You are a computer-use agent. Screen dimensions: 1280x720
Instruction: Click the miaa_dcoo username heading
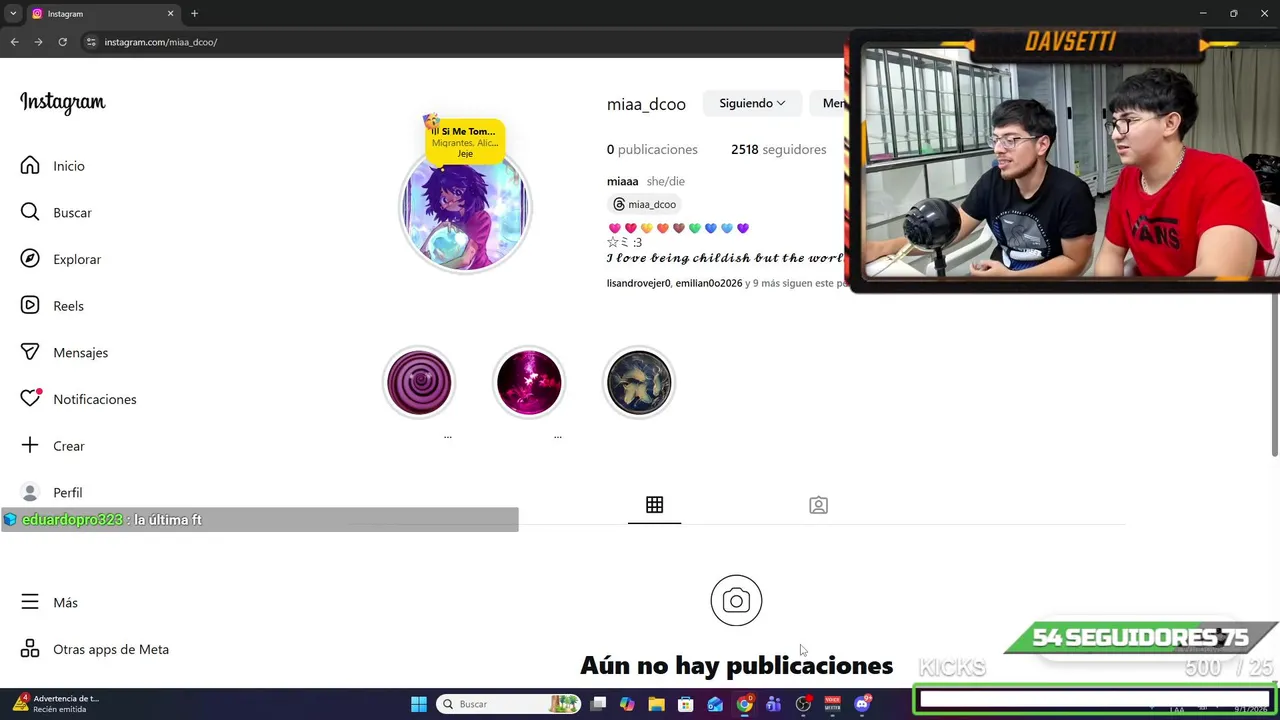(x=646, y=104)
